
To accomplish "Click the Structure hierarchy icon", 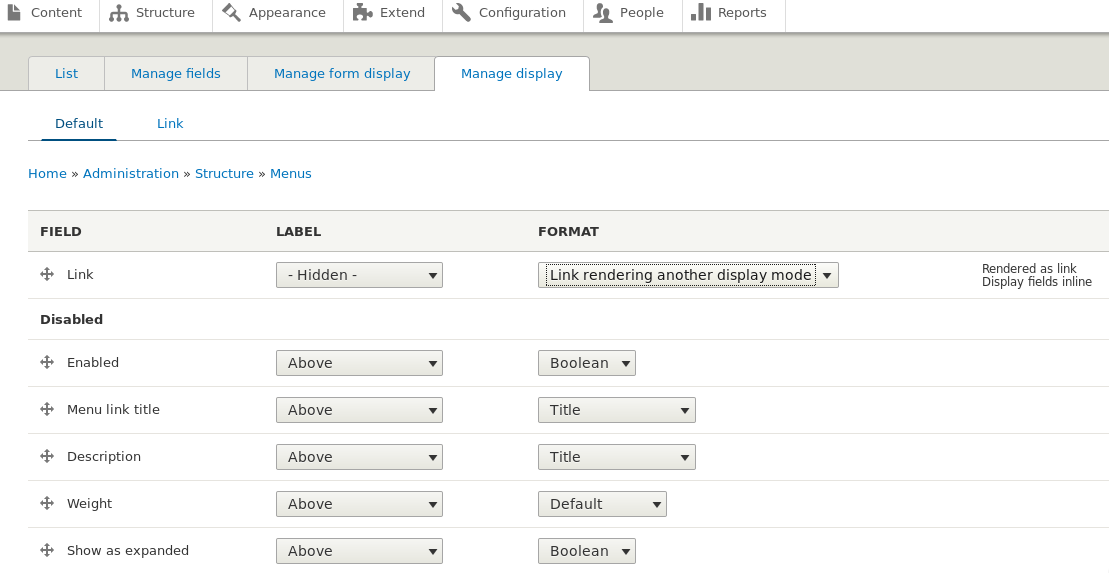I will [x=119, y=13].
